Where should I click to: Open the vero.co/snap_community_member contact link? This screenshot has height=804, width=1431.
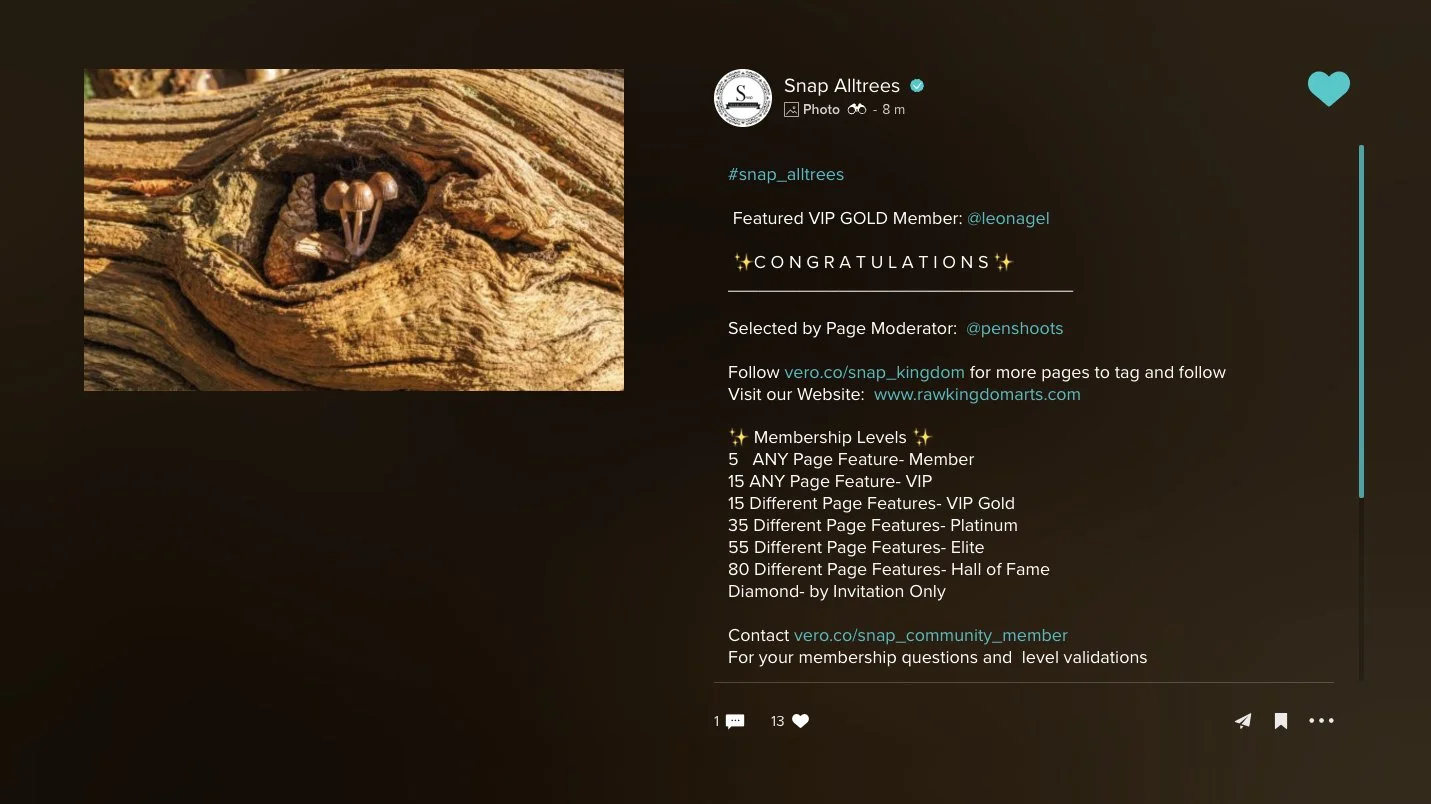[x=930, y=635]
